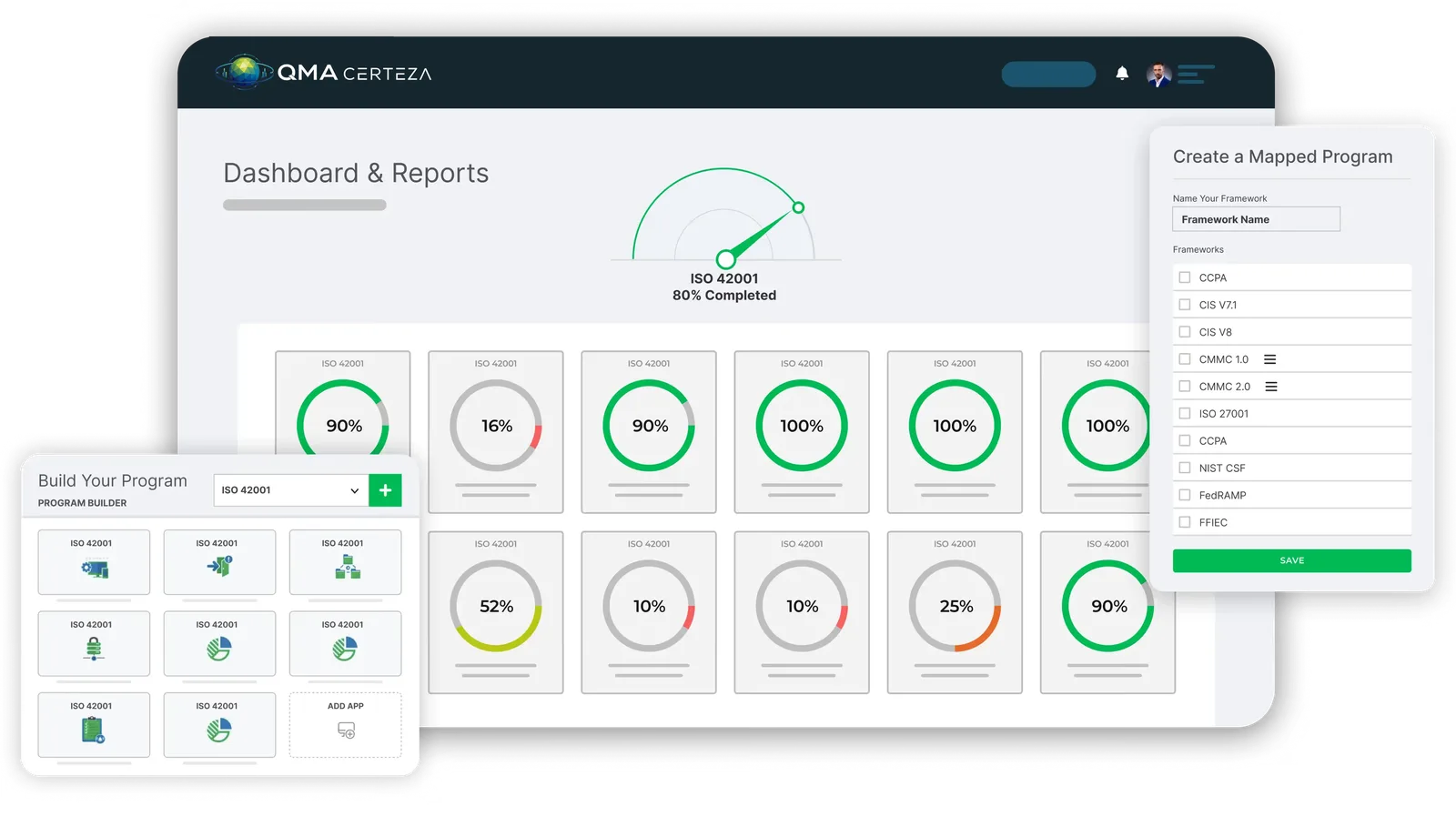
Task: Enable the NIST CSF checkbox
Action: pos(1185,468)
